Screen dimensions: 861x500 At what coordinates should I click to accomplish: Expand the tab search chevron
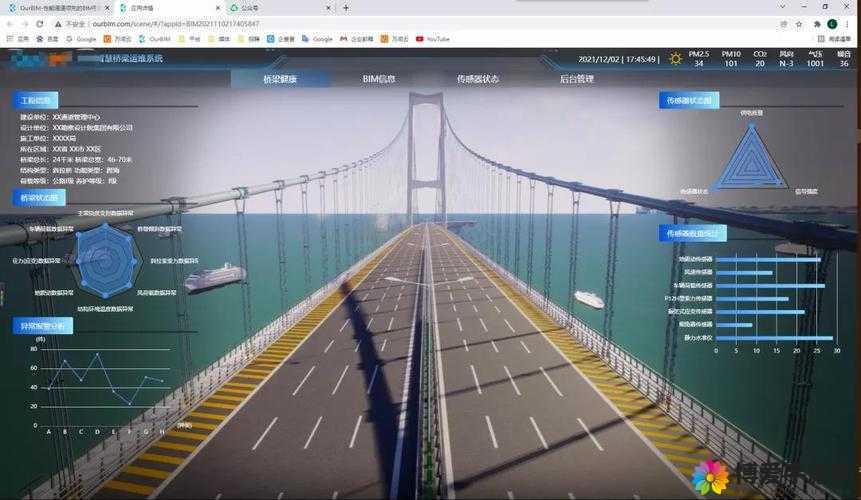[x=782, y=7]
